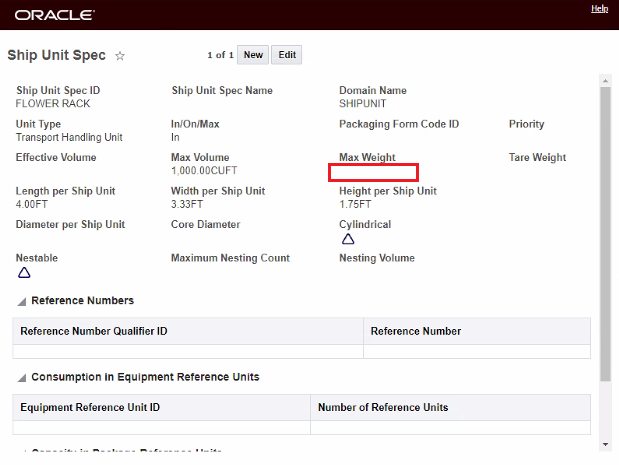Mark Ship Unit Spec as favorite star
Screen dimensions: 619x465
coord(120,56)
